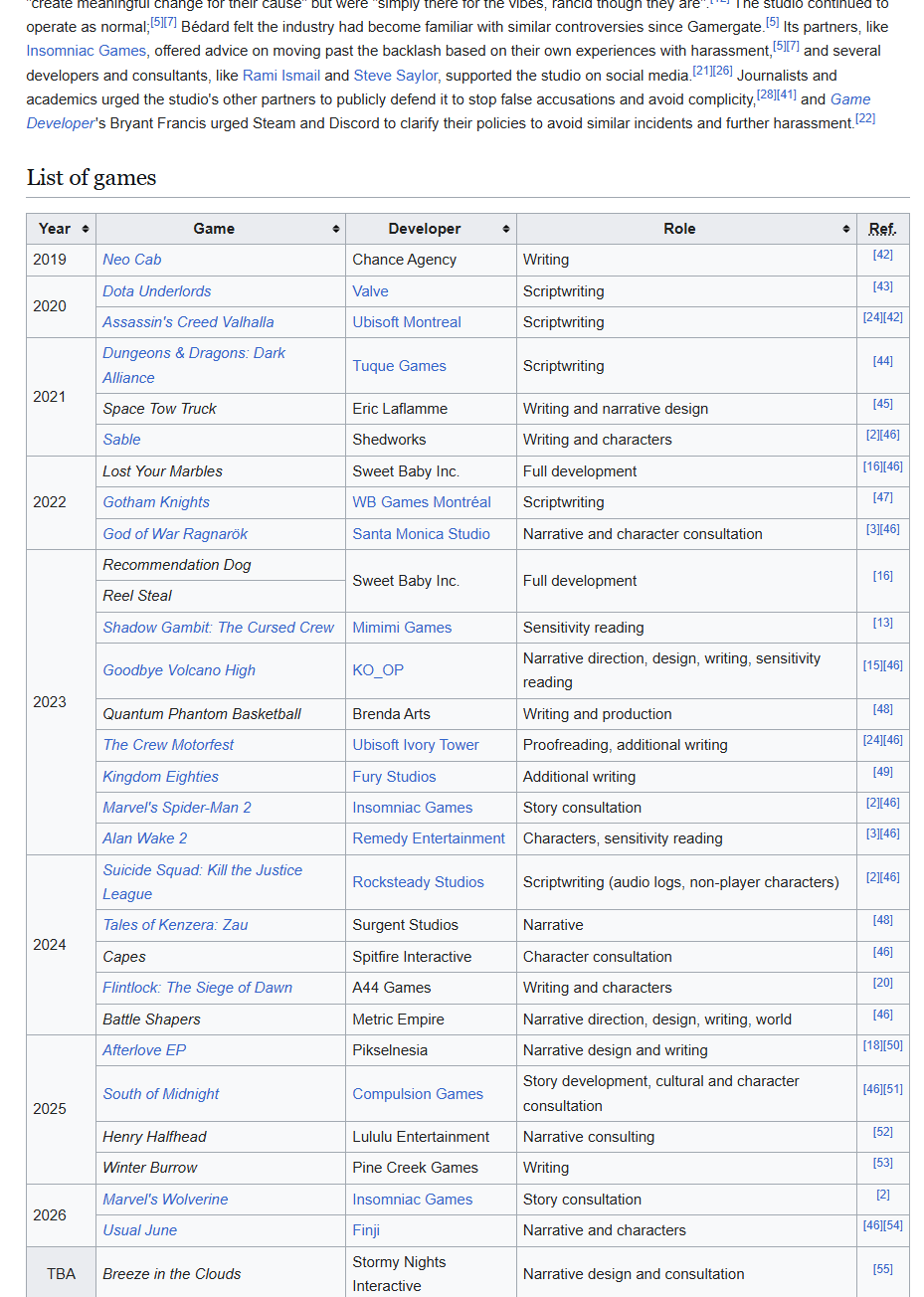Open Goodbye Volcano High link
924x1297 pixels.
(179, 670)
